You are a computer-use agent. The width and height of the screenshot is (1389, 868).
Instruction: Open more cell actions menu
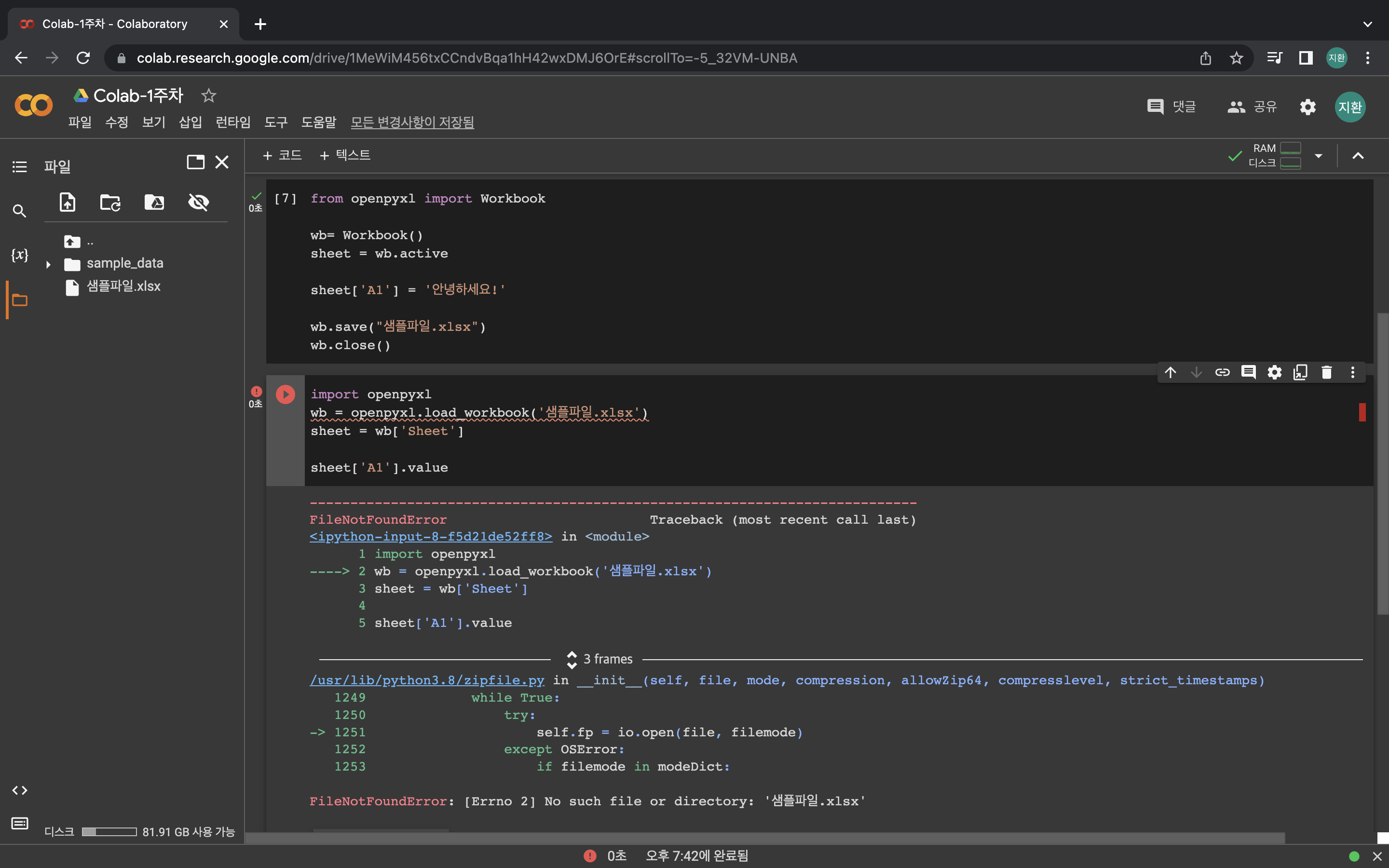tap(1352, 373)
